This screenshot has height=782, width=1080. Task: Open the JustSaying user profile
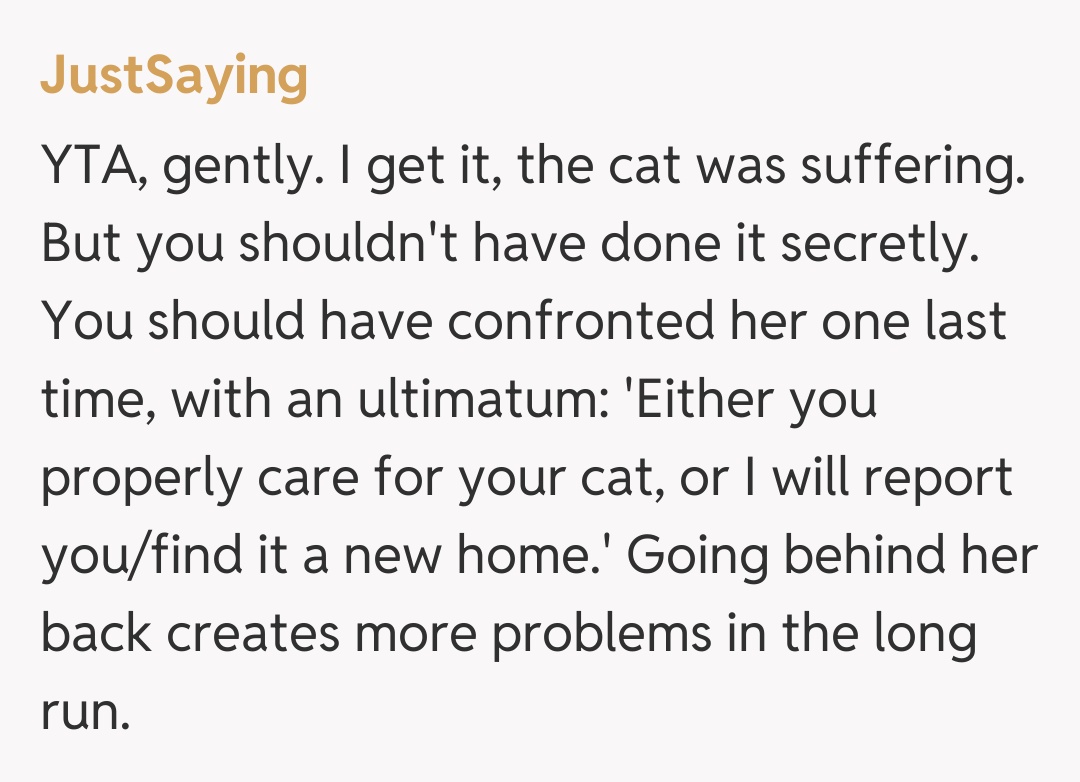click(x=174, y=77)
